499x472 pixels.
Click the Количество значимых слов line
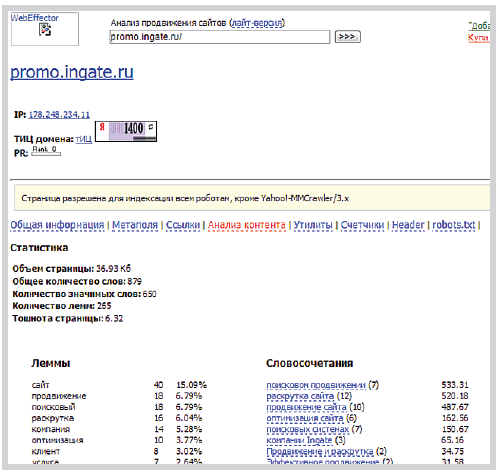tap(84, 294)
